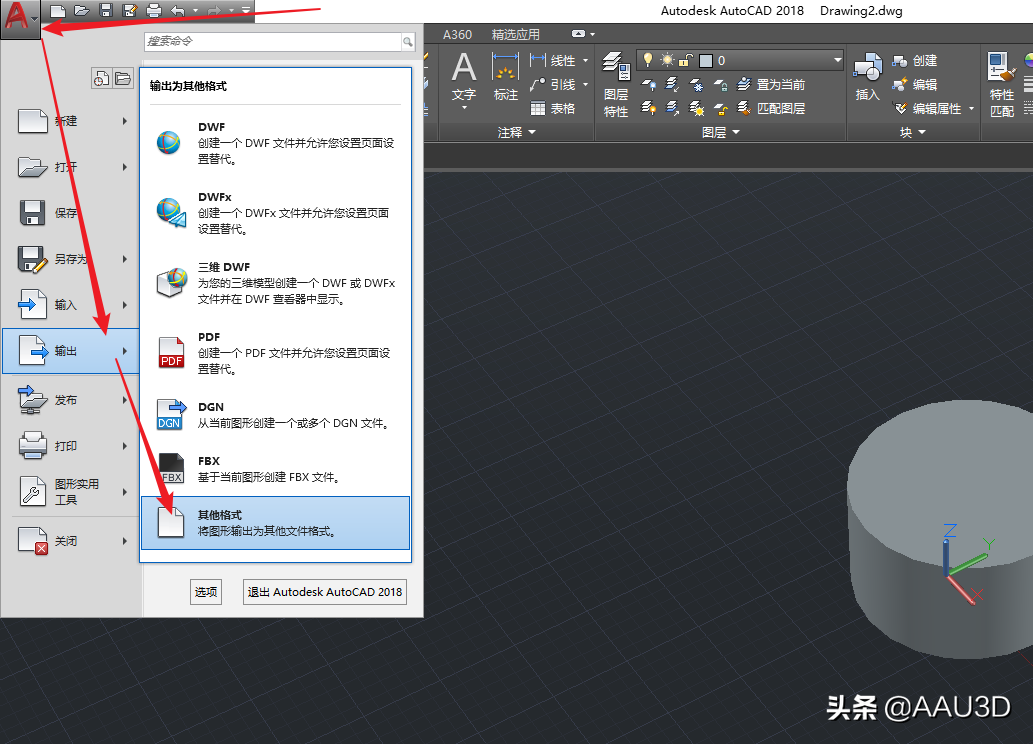Click the Undo arrow icon

click(178, 11)
